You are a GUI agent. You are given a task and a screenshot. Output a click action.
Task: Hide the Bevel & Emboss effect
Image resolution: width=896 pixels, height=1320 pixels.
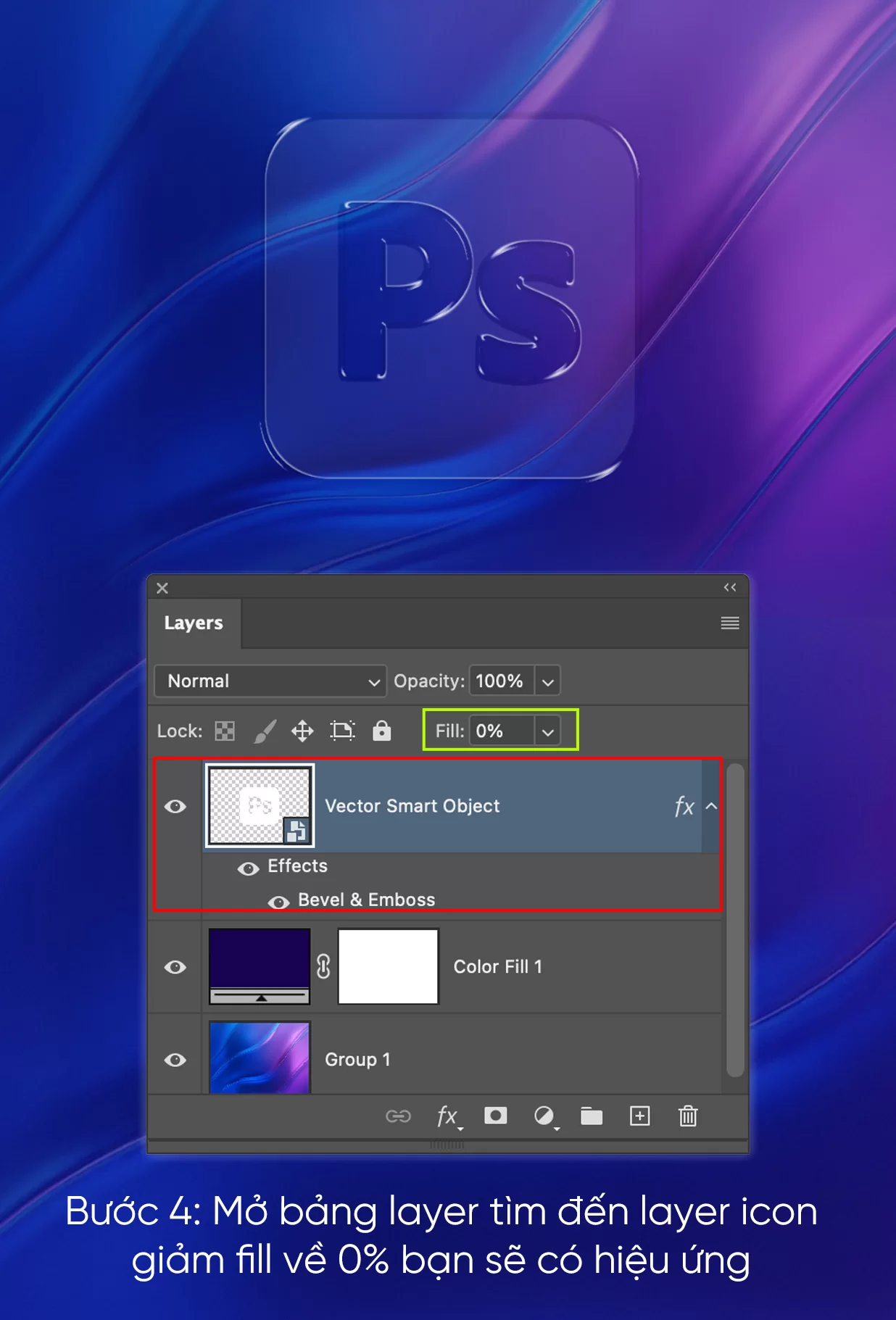278,902
